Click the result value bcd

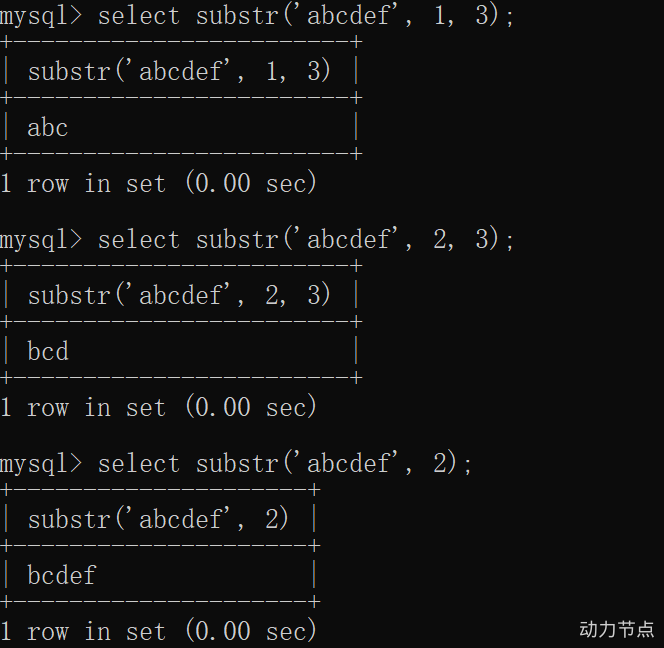tap(48, 351)
